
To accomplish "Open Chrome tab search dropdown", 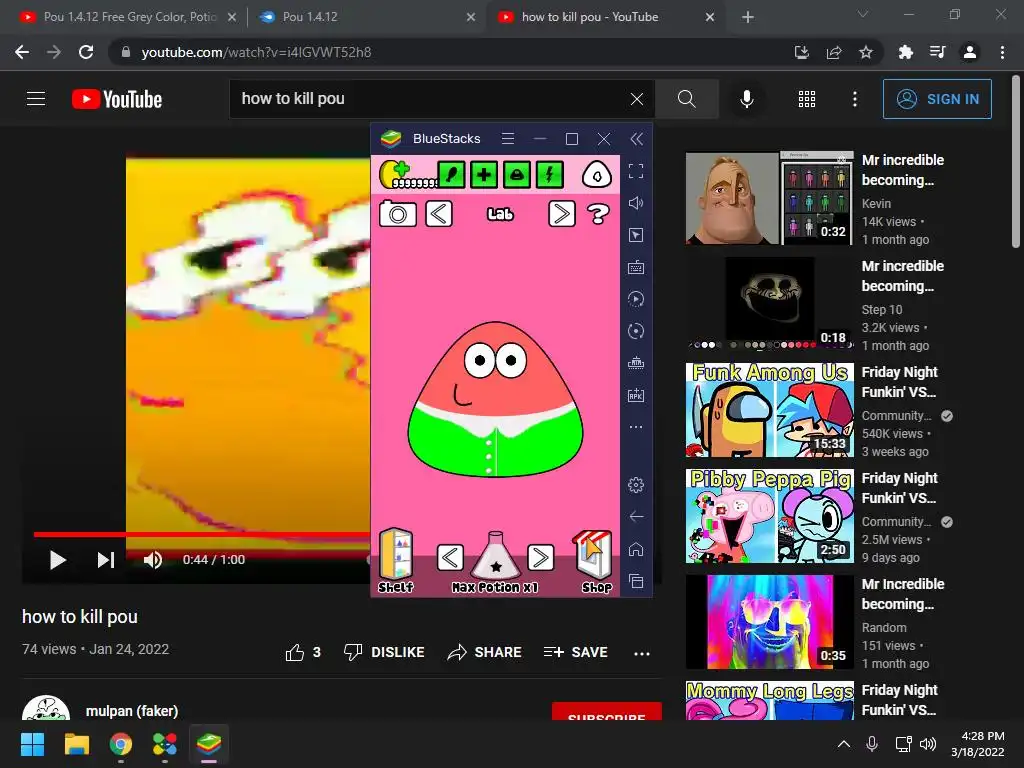I will pos(863,14).
